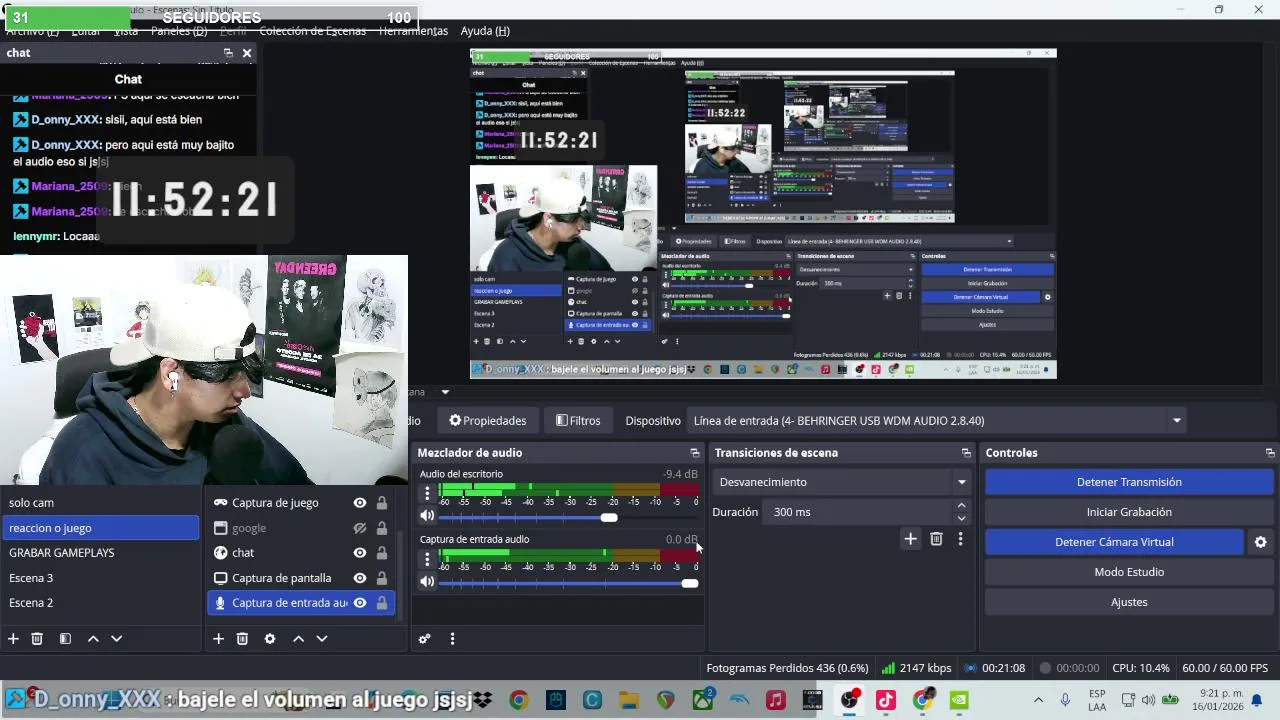Add a scene transition with plus icon
1280x720 pixels.
pos(910,539)
